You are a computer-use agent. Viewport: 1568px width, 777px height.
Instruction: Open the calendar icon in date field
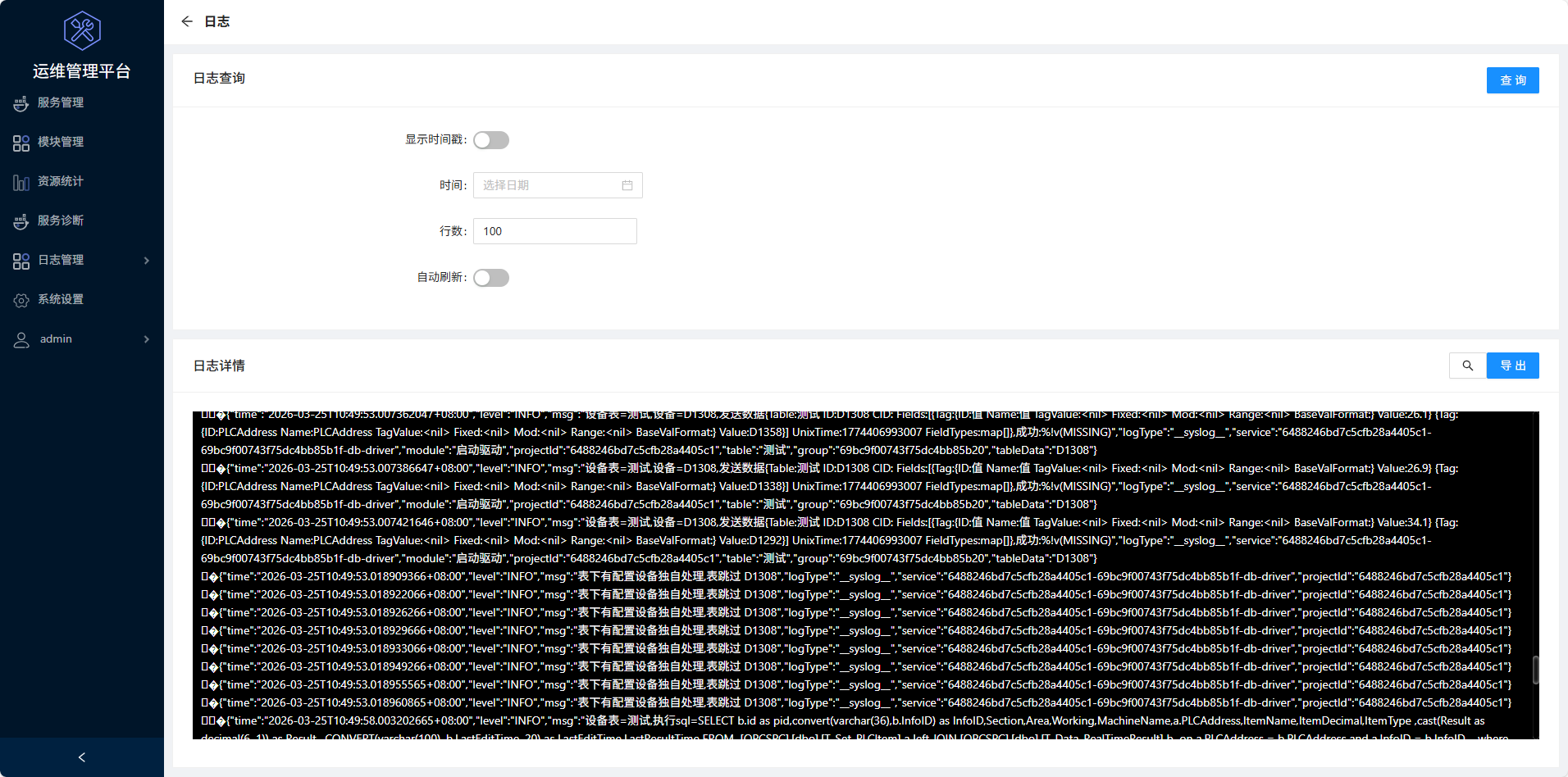coord(627,185)
